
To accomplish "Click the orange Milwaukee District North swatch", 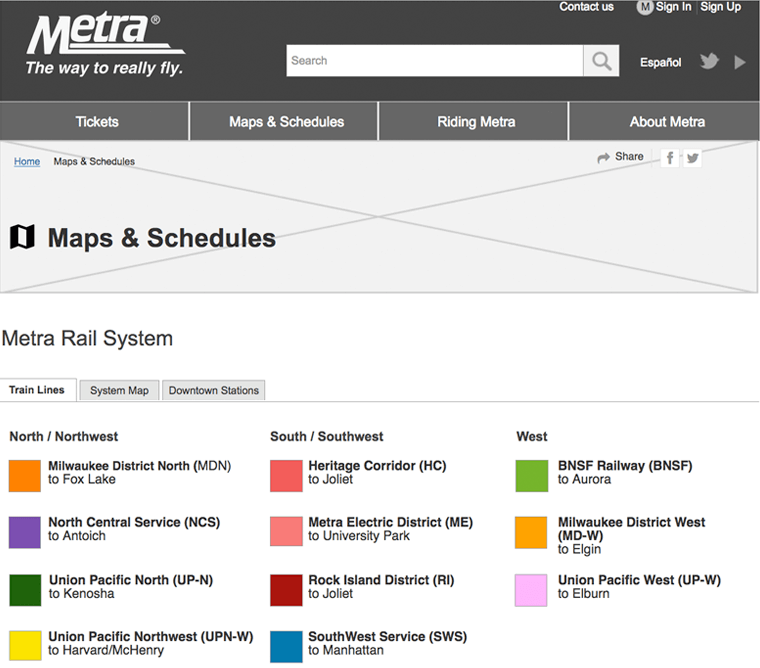I will click(25, 476).
